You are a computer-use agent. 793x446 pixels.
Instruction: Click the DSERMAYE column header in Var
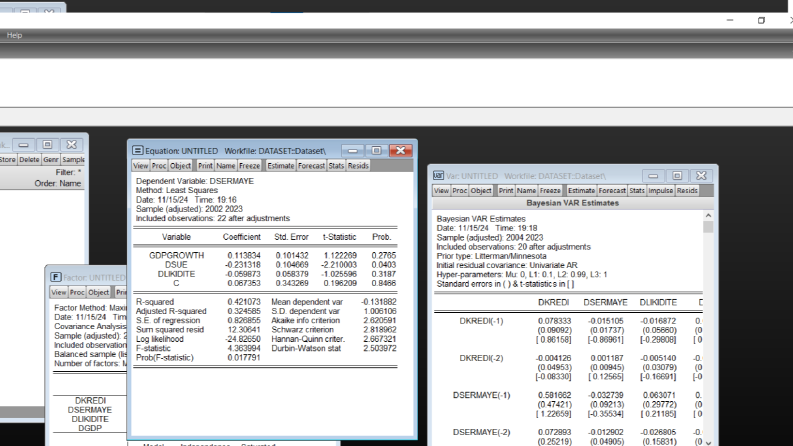pos(605,302)
